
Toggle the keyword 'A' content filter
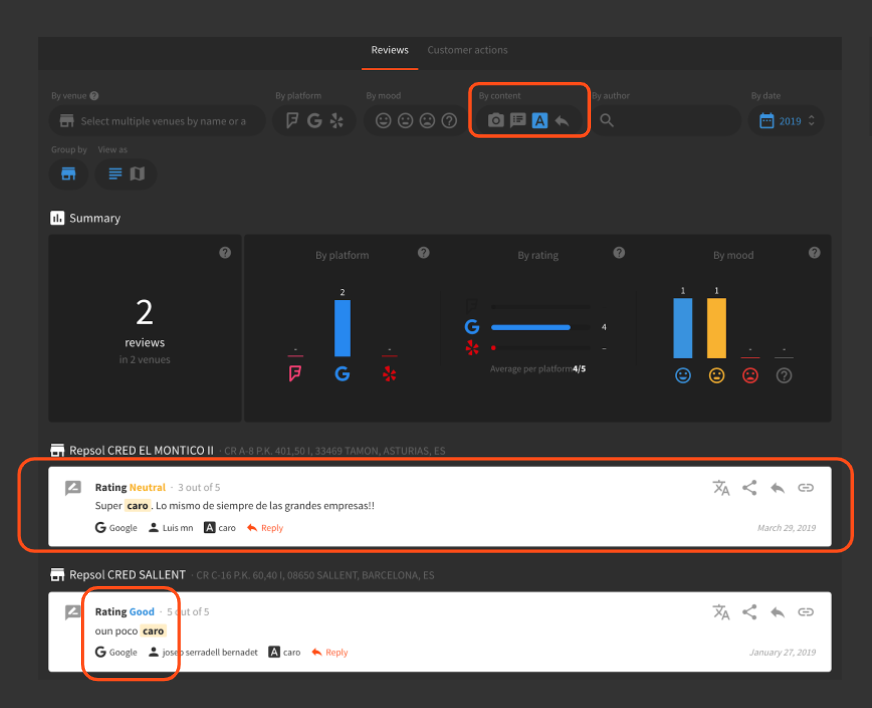(x=540, y=121)
